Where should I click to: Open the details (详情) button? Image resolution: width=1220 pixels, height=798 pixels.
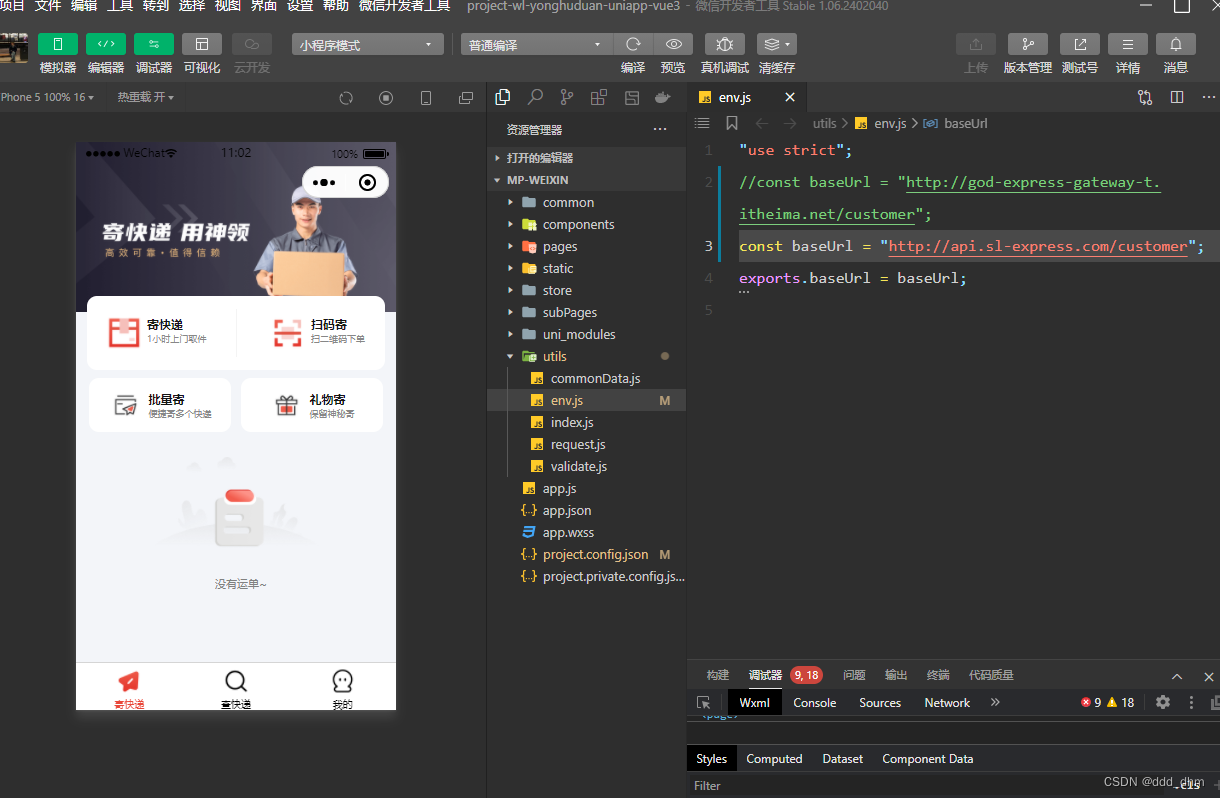click(1128, 44)
